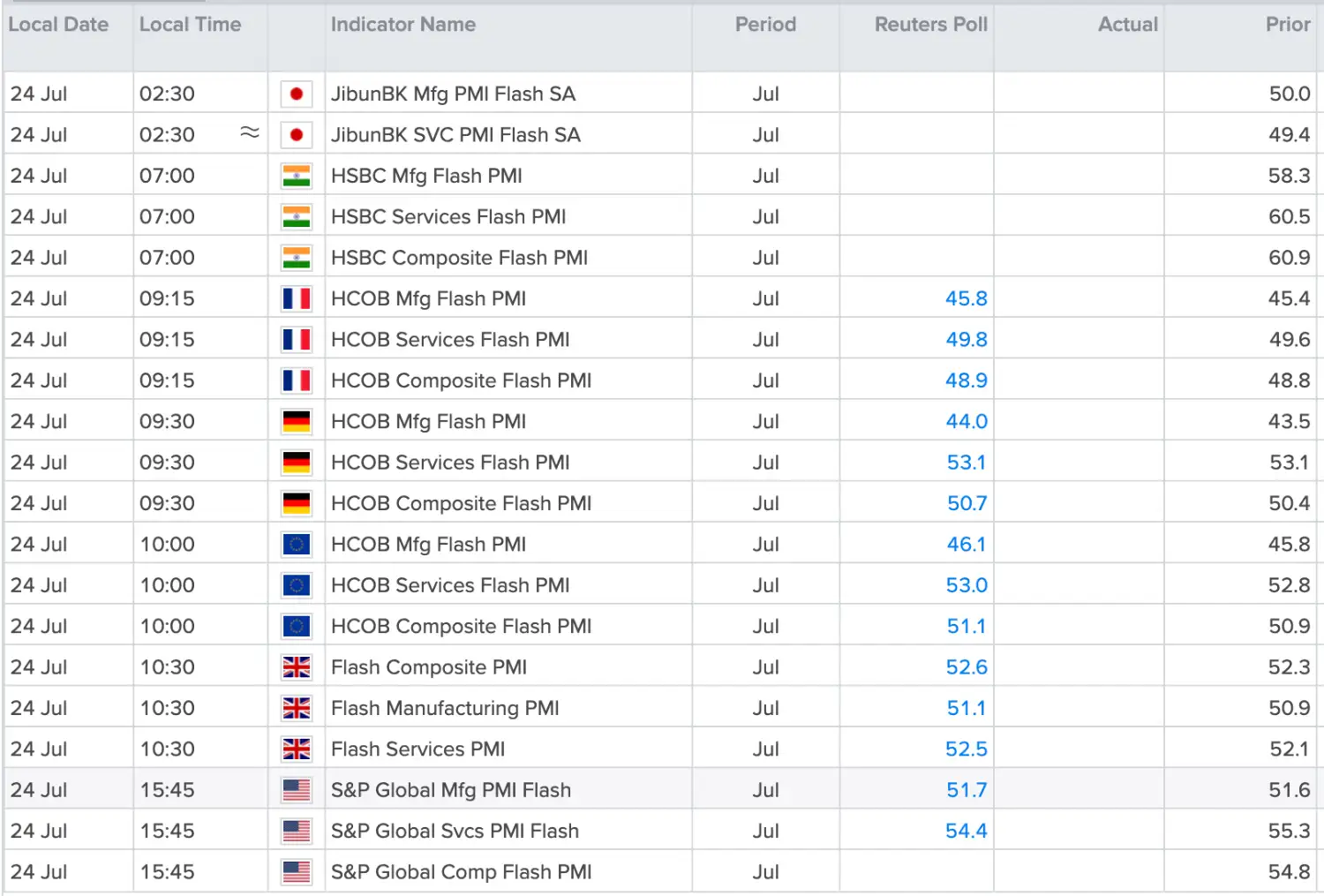Image resolution: width=1324 pixels, height=896 pixels.
Task: Click France flag beside 09:15 HCOB Mfg Flash PMI
Action: coord(297,298)
